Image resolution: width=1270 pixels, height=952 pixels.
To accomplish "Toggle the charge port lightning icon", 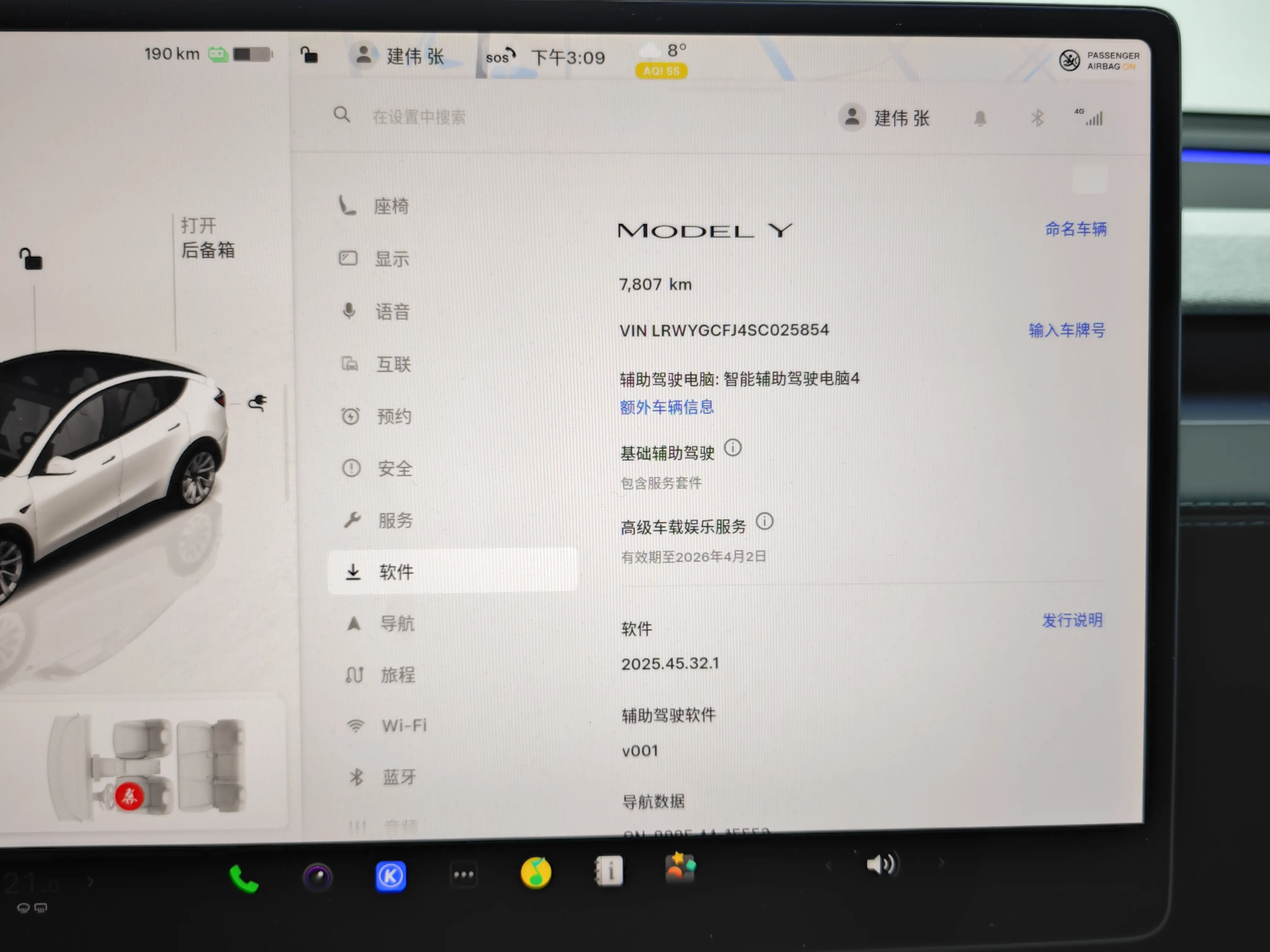I will [x=258, y=403].
